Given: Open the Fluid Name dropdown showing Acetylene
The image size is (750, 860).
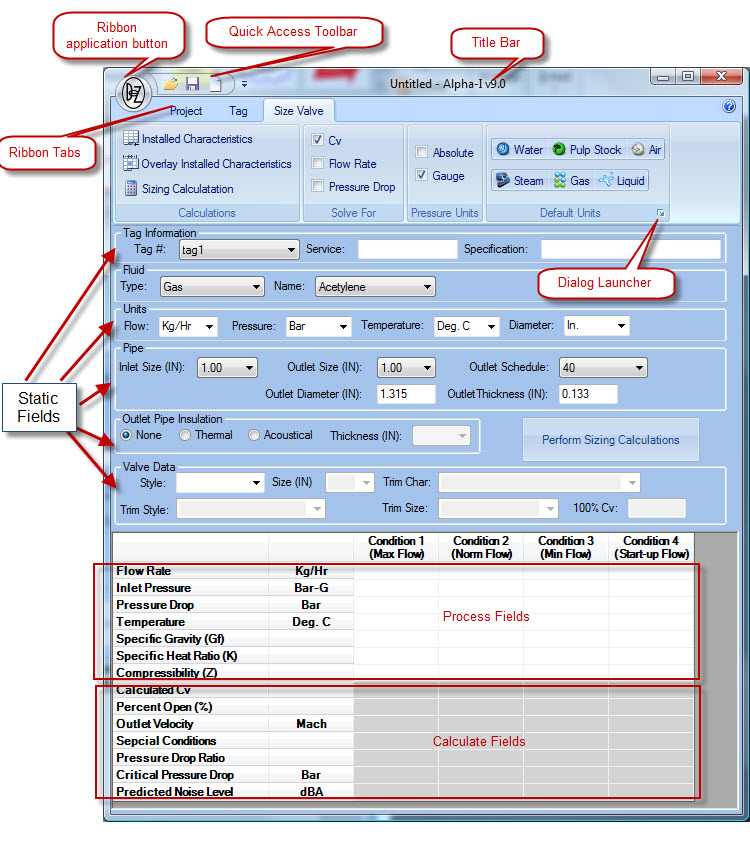Looking at the screenshot, I should [375, 287].
